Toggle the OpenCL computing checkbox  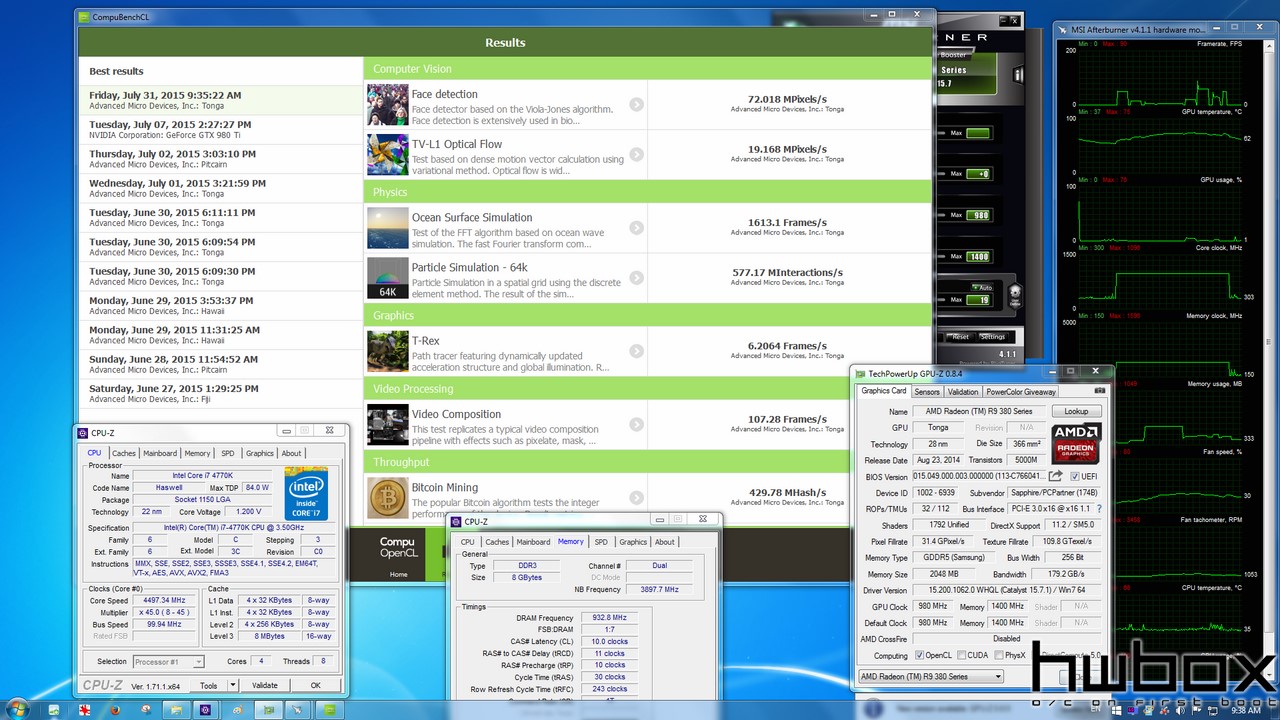[x=920, y=655]
